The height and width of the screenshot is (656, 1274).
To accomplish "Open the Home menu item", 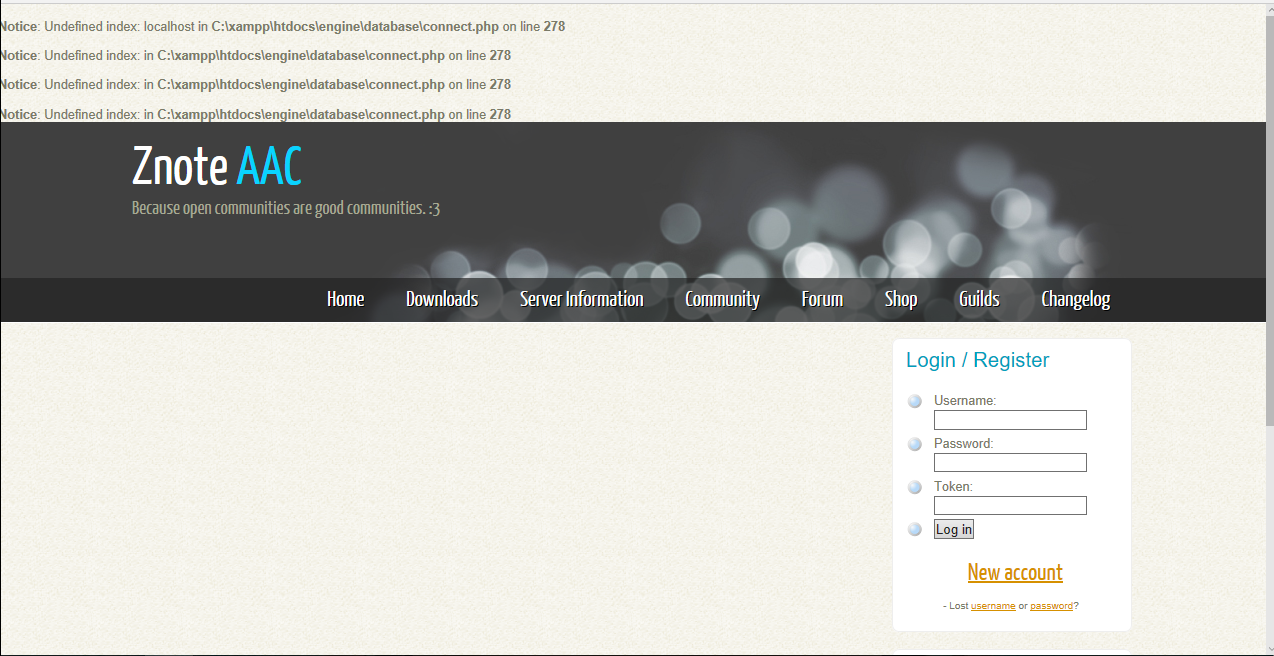I will pyautogui.click(x=345, y=299).
